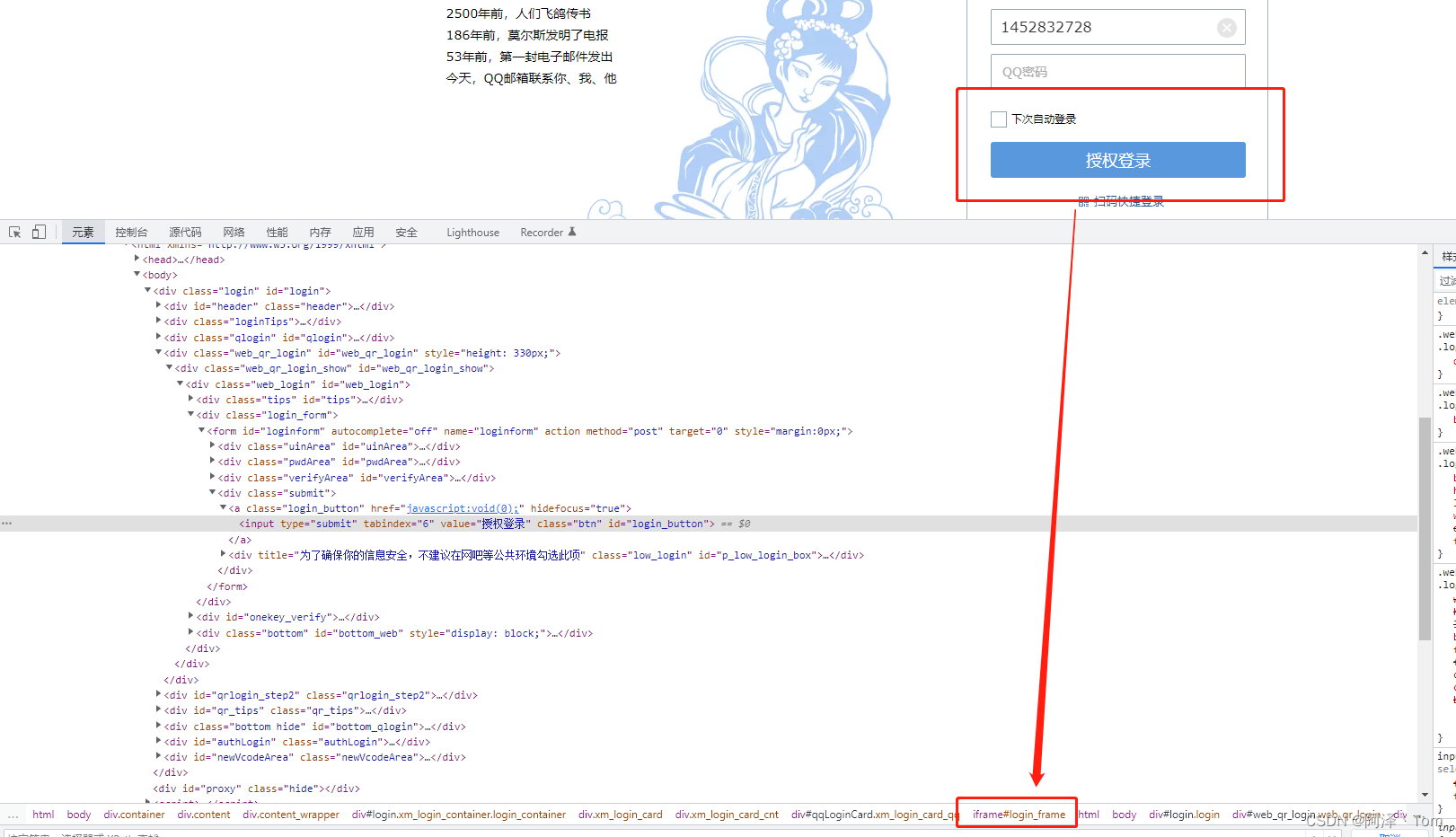Screen dimensions: 1456x837
Task: Click the Elements panel vertical scrollbar
Action: pos(1425,528)
